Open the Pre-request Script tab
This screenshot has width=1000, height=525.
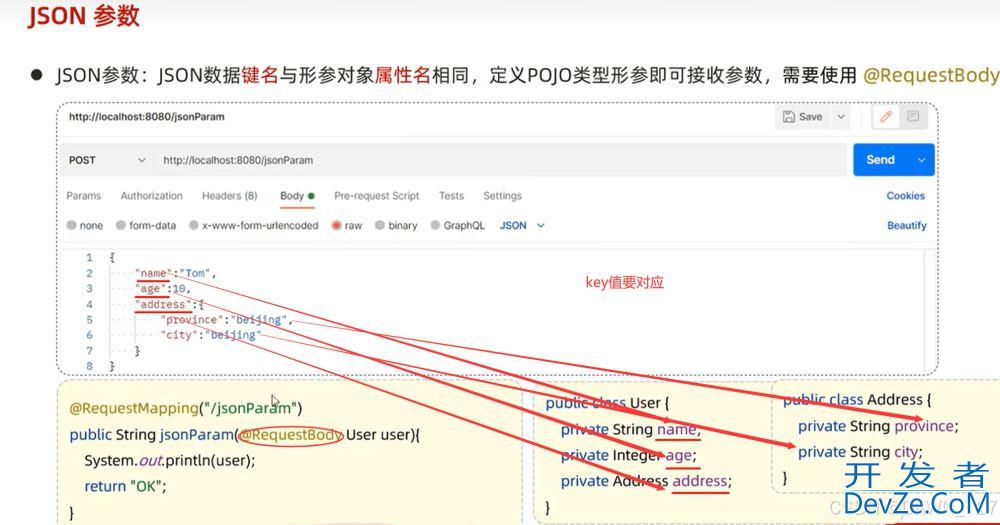[x=376, y=196]
